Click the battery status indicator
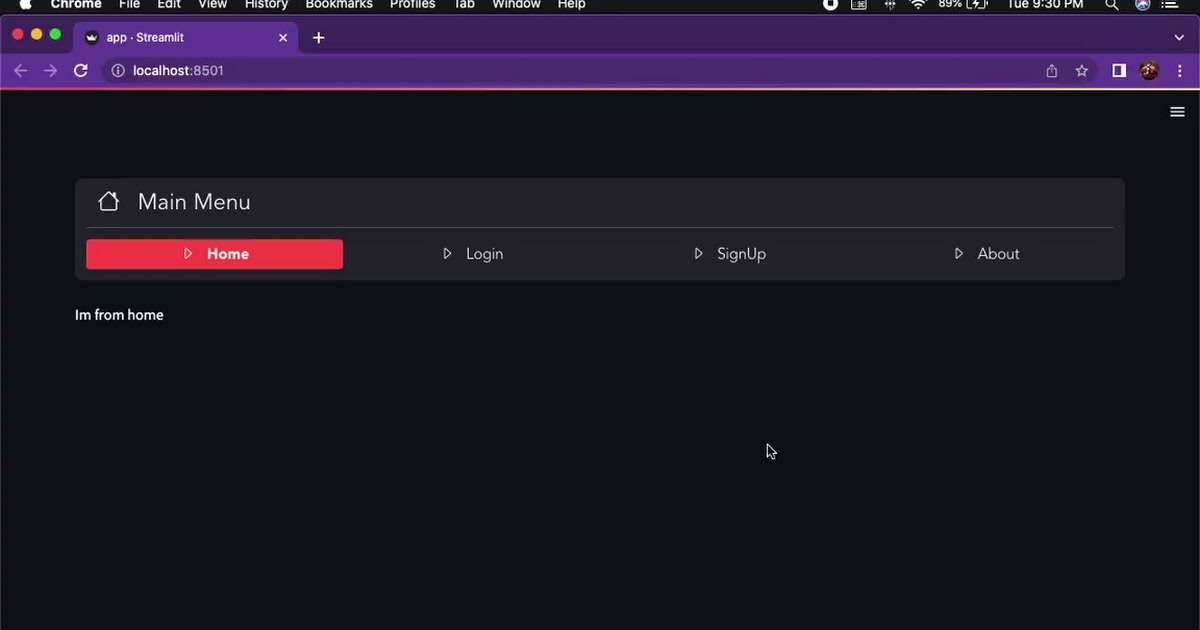Screen dimensions: 1200x630 [963, 4]
